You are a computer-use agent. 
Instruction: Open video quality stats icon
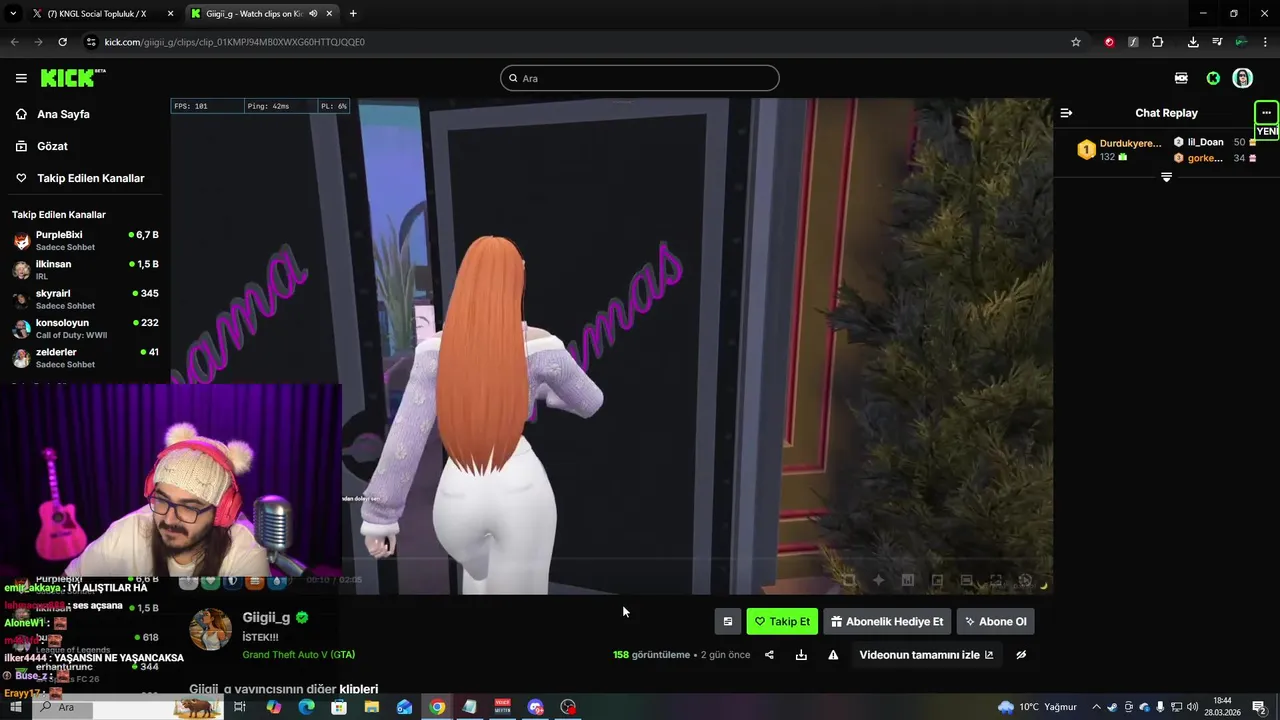908,580
